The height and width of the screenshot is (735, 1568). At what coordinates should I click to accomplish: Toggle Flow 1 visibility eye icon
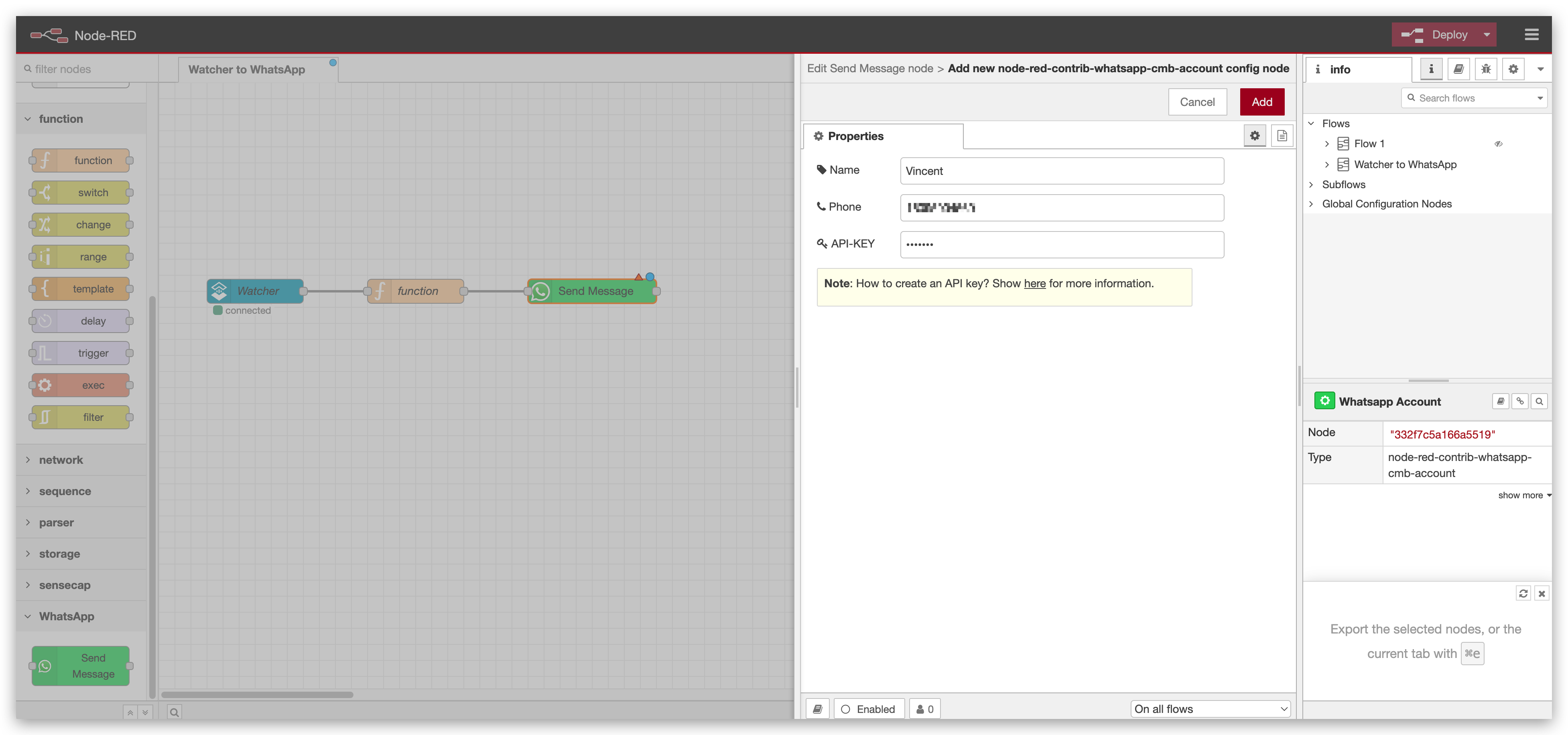click(1498, 144)
